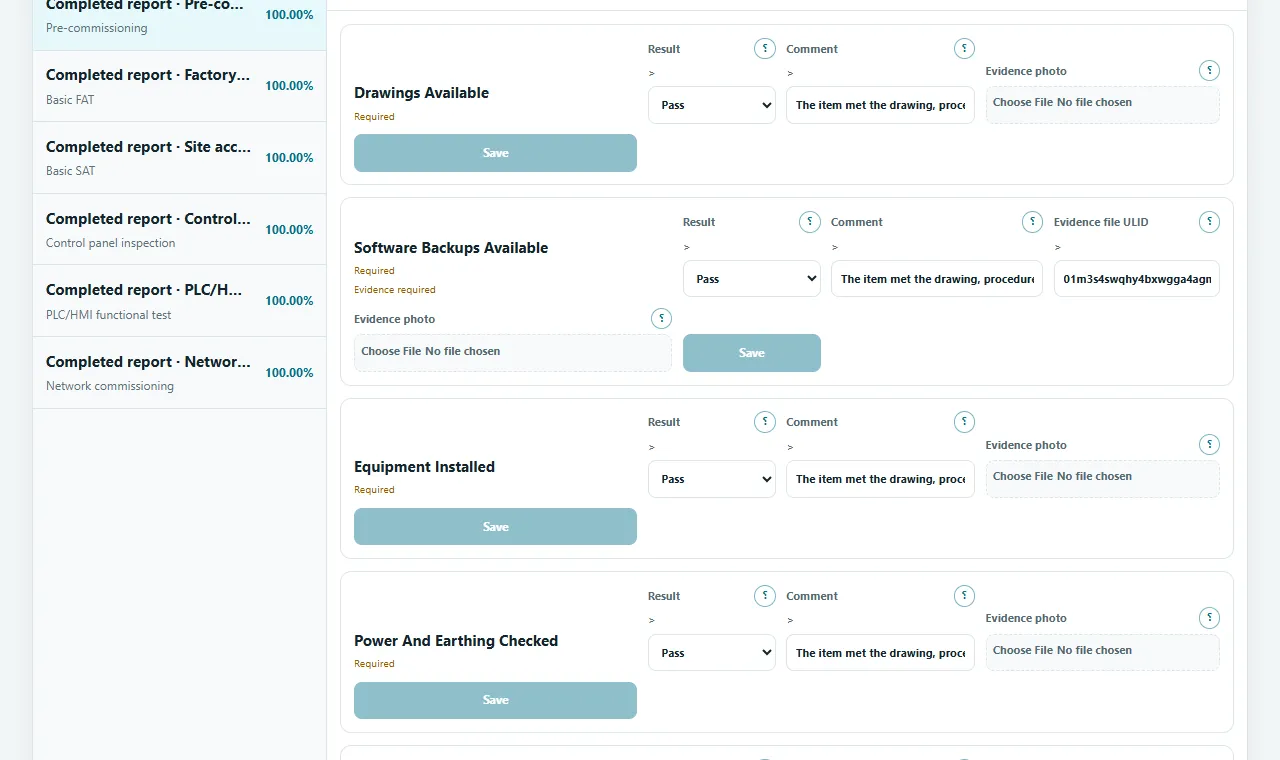Click help icon beside Evidence photo in Power And Earthing
This screenshot has width=1280, height=760.
click(1209, 618)
